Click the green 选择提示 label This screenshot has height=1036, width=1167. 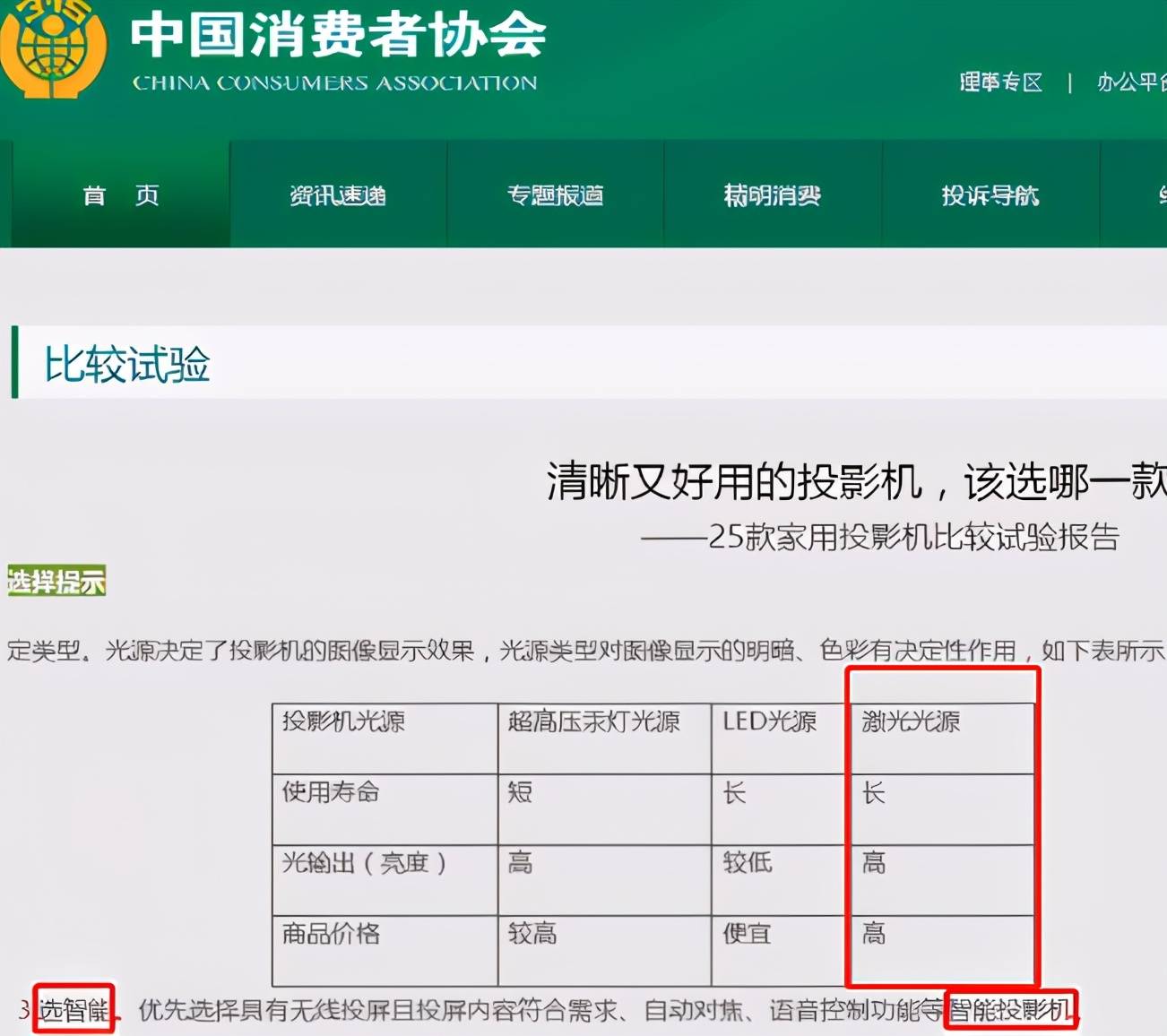56,582
